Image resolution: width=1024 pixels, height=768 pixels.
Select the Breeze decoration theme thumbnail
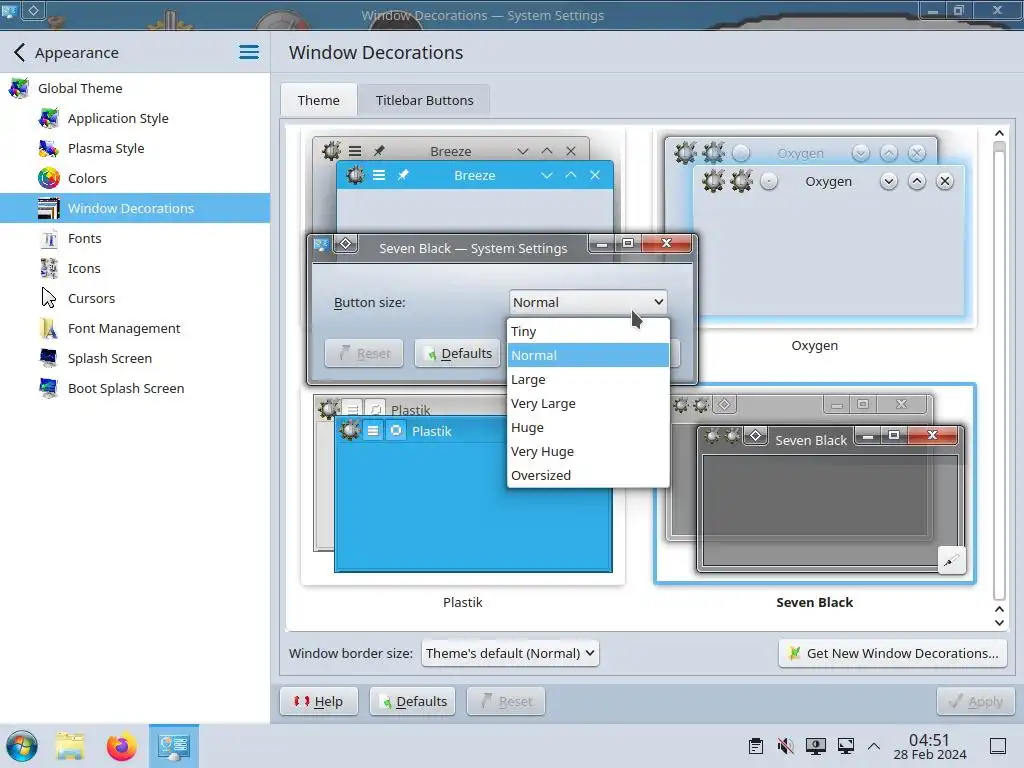pyautogui.click(x=462, y=183)
